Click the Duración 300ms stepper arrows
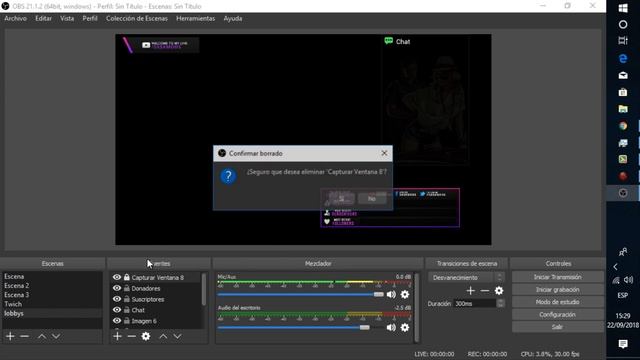Viewport: 640px width, 360px height. (500, 303)
